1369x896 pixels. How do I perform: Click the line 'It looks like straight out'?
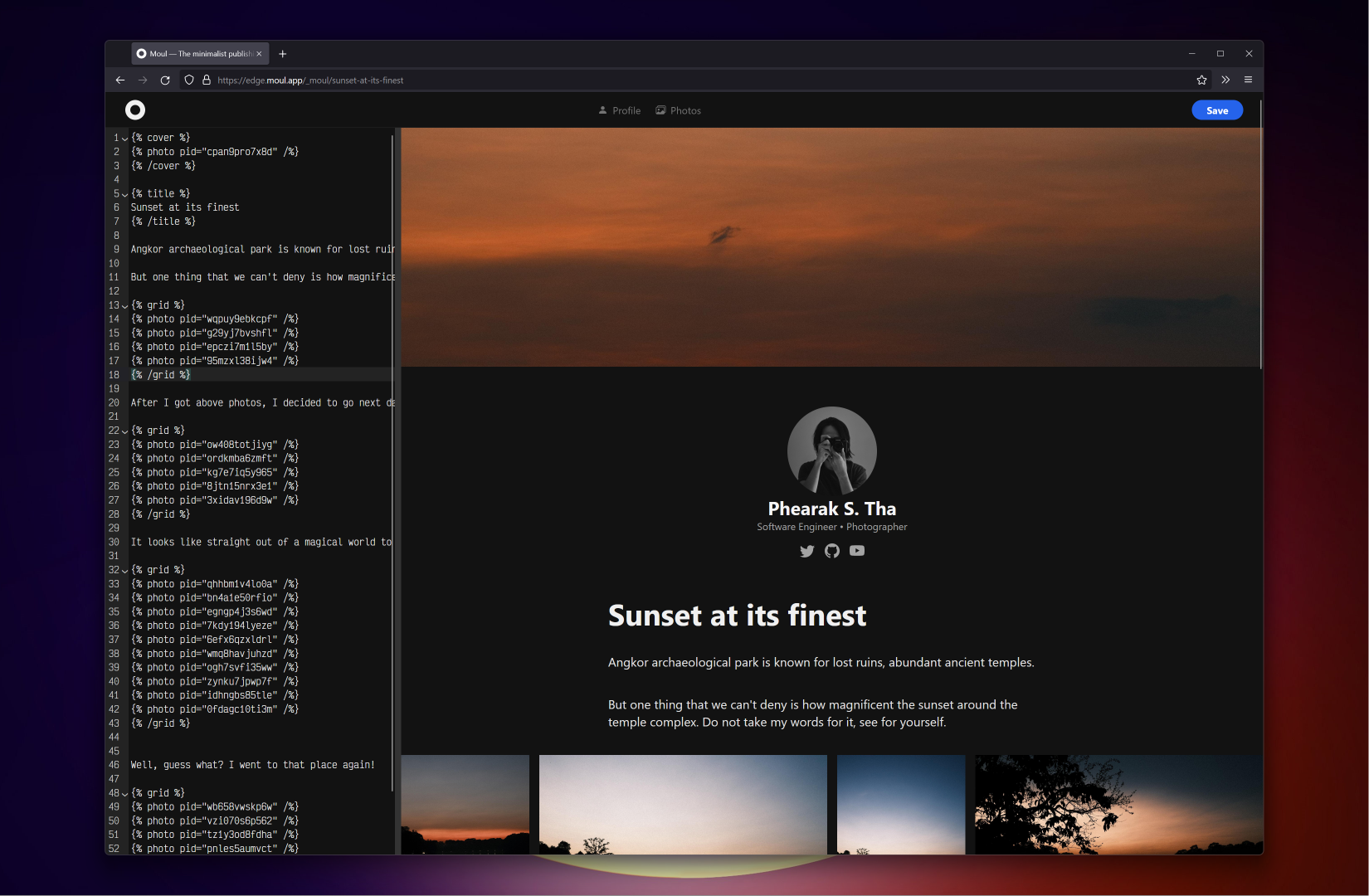(261, 542)
